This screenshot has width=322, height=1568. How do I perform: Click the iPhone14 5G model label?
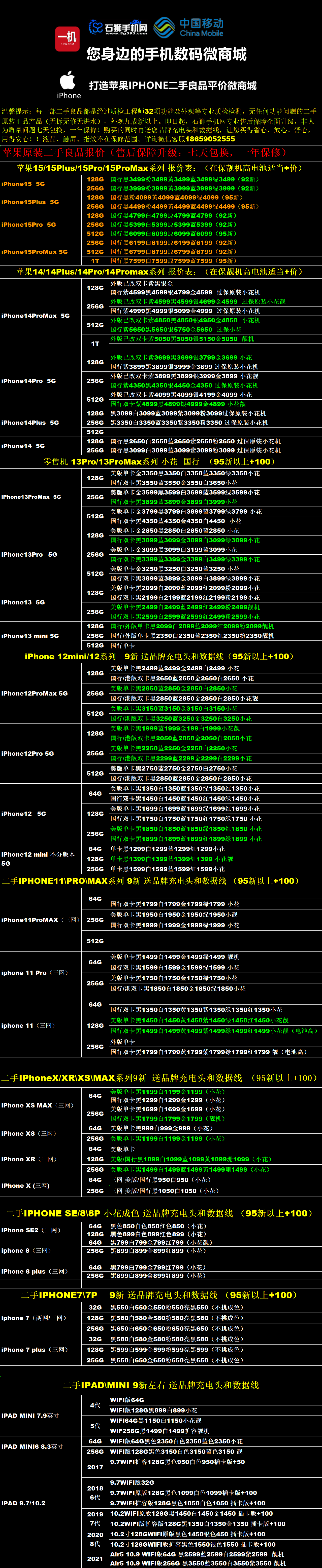point(23,446)
